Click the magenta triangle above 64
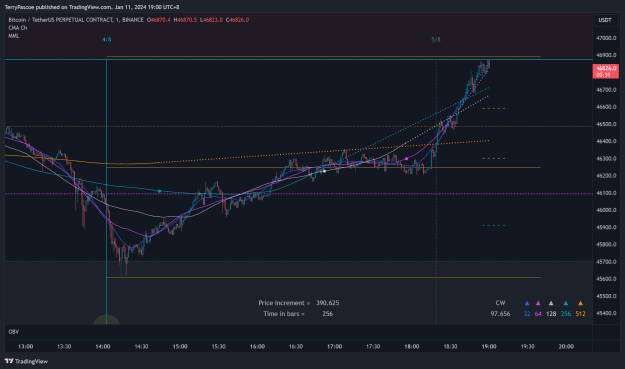Image resolution: width=625 pixels, height=369 pixels. [538, 303]
